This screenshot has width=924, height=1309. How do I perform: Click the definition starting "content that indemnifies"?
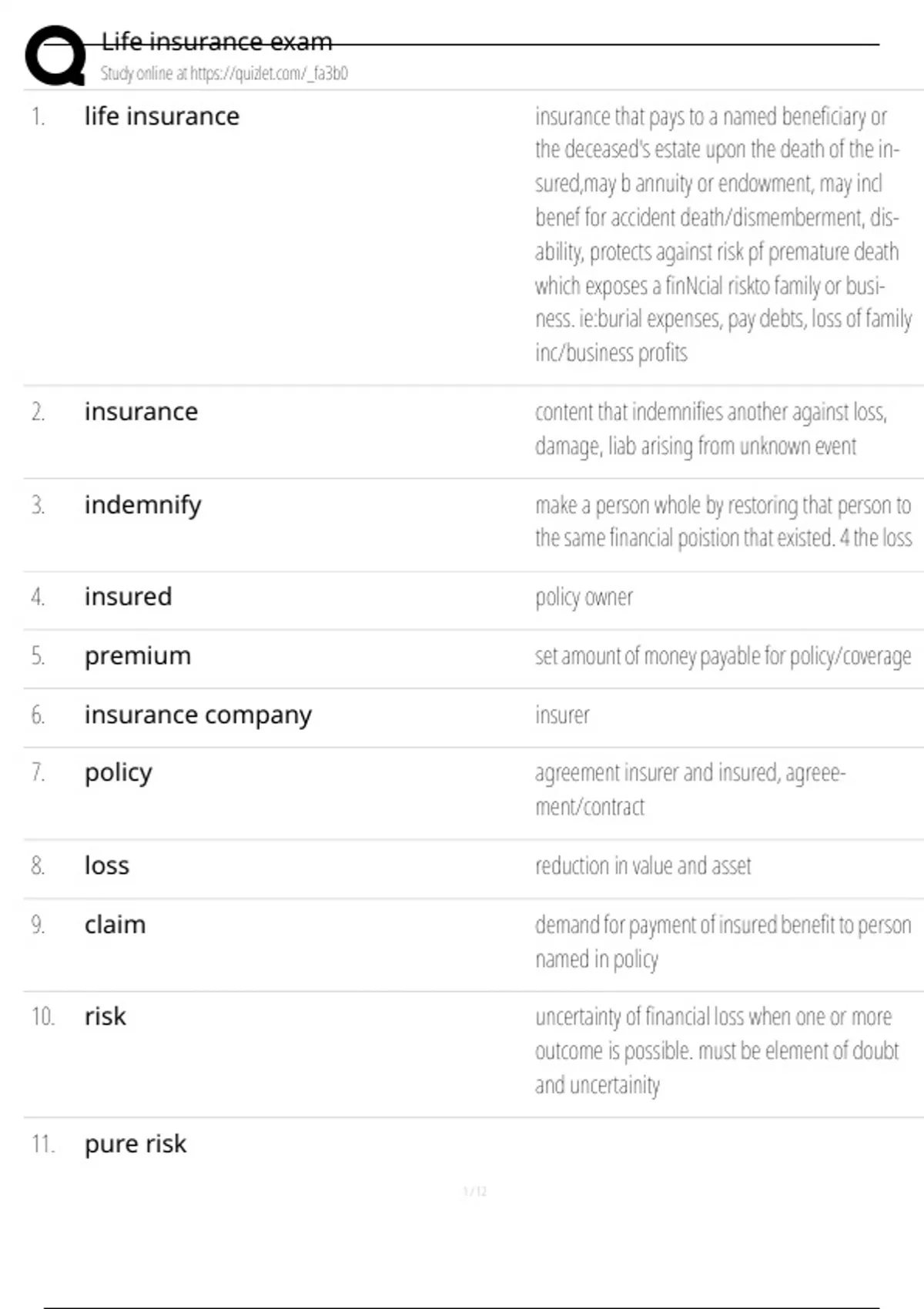click(x=710, y=429)
